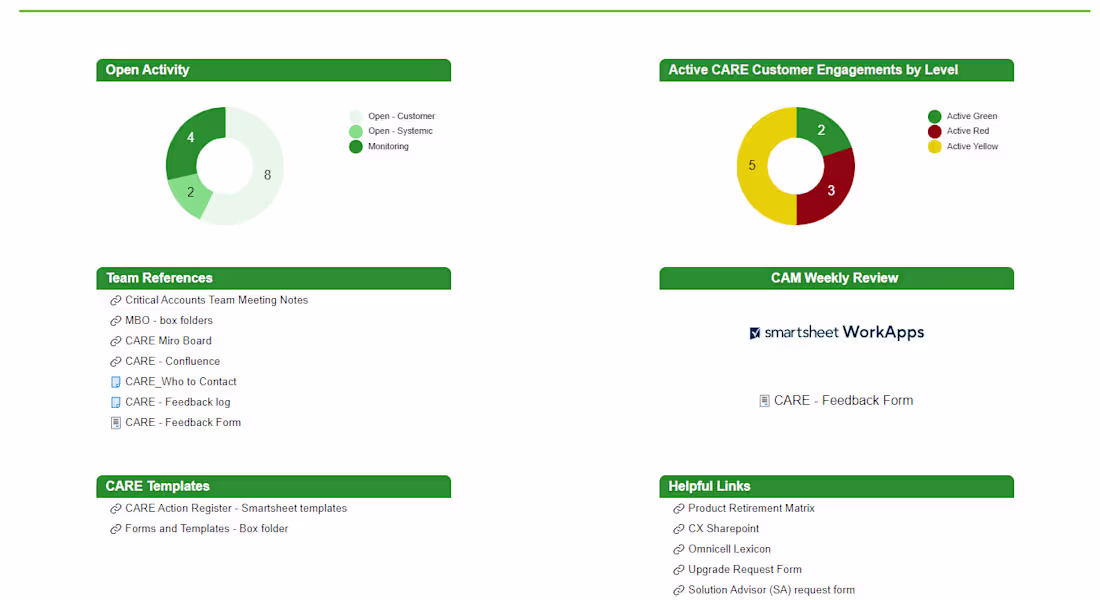Click Open - Customer donut segment labeled 8

coord(267,175)
